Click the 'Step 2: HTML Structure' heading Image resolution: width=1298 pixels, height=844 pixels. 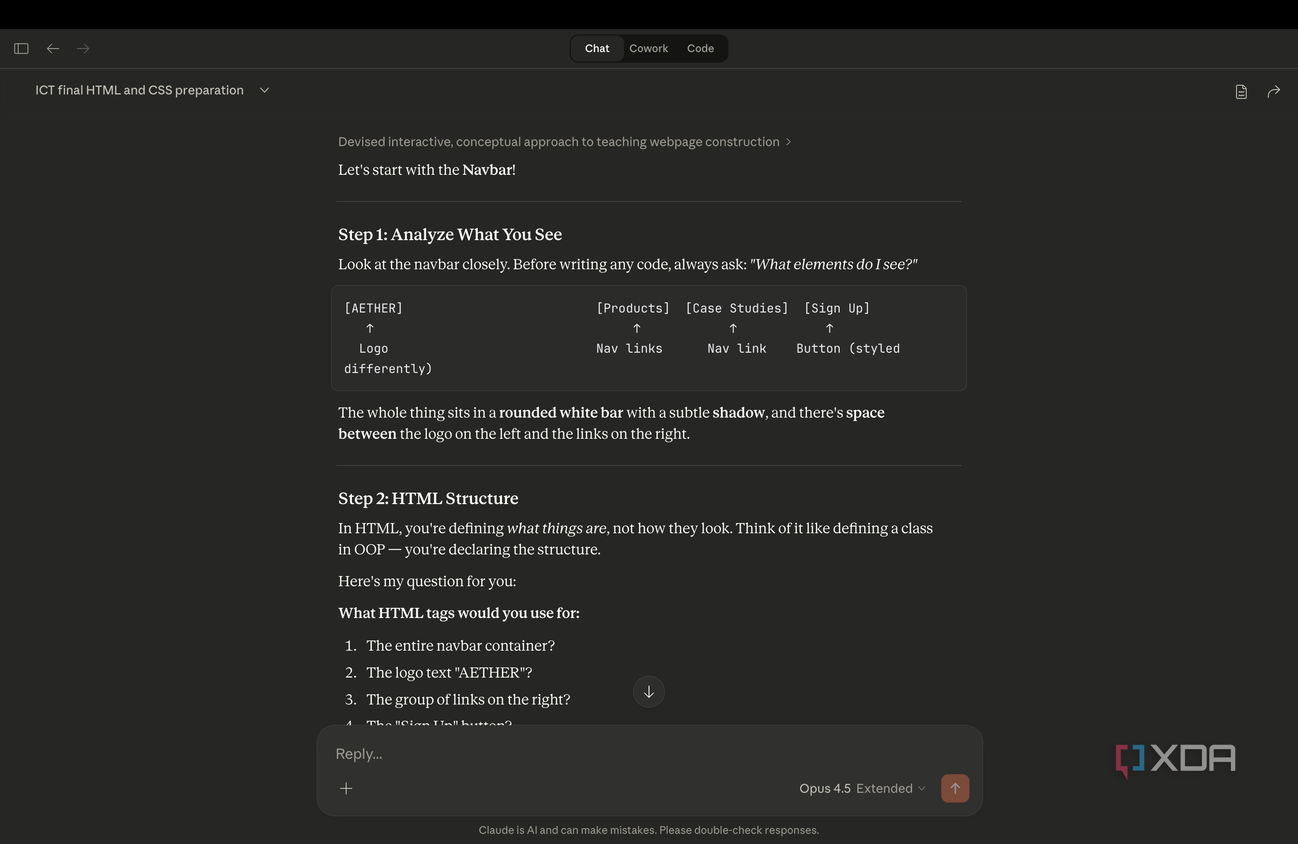point(428,498)
